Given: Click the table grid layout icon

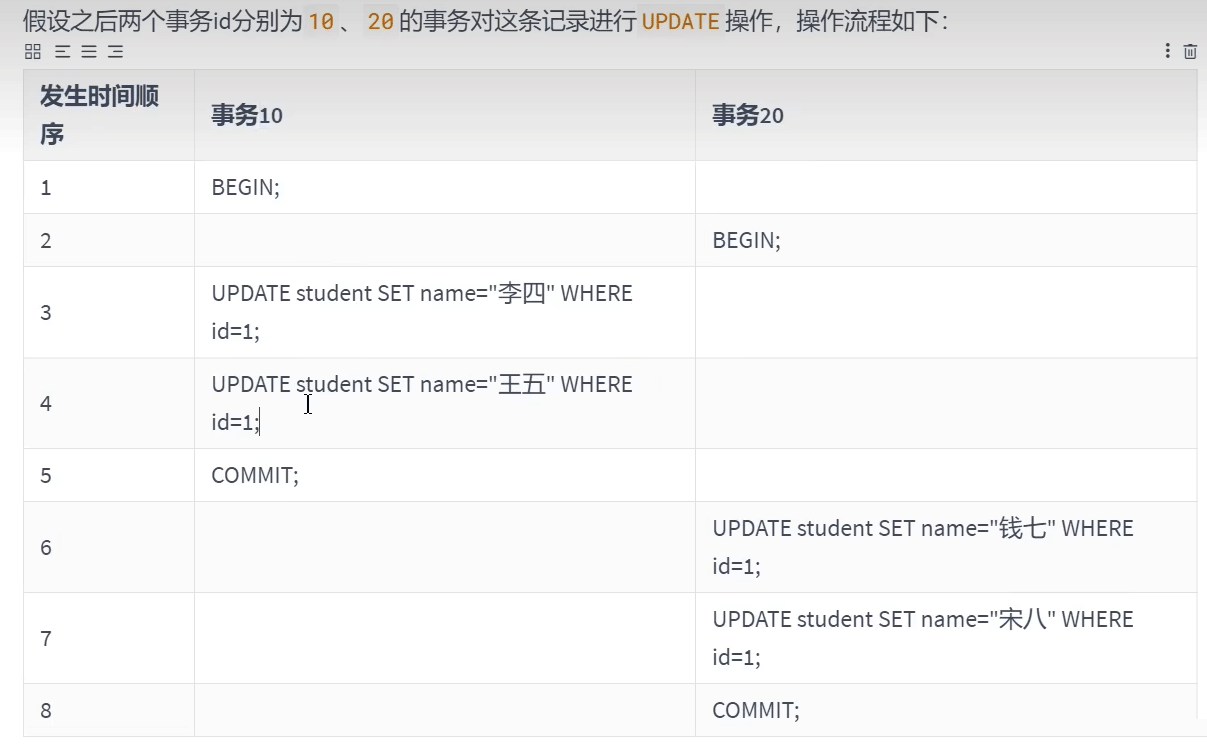Looking at the screenshot, I should click(x=32, y=52).
